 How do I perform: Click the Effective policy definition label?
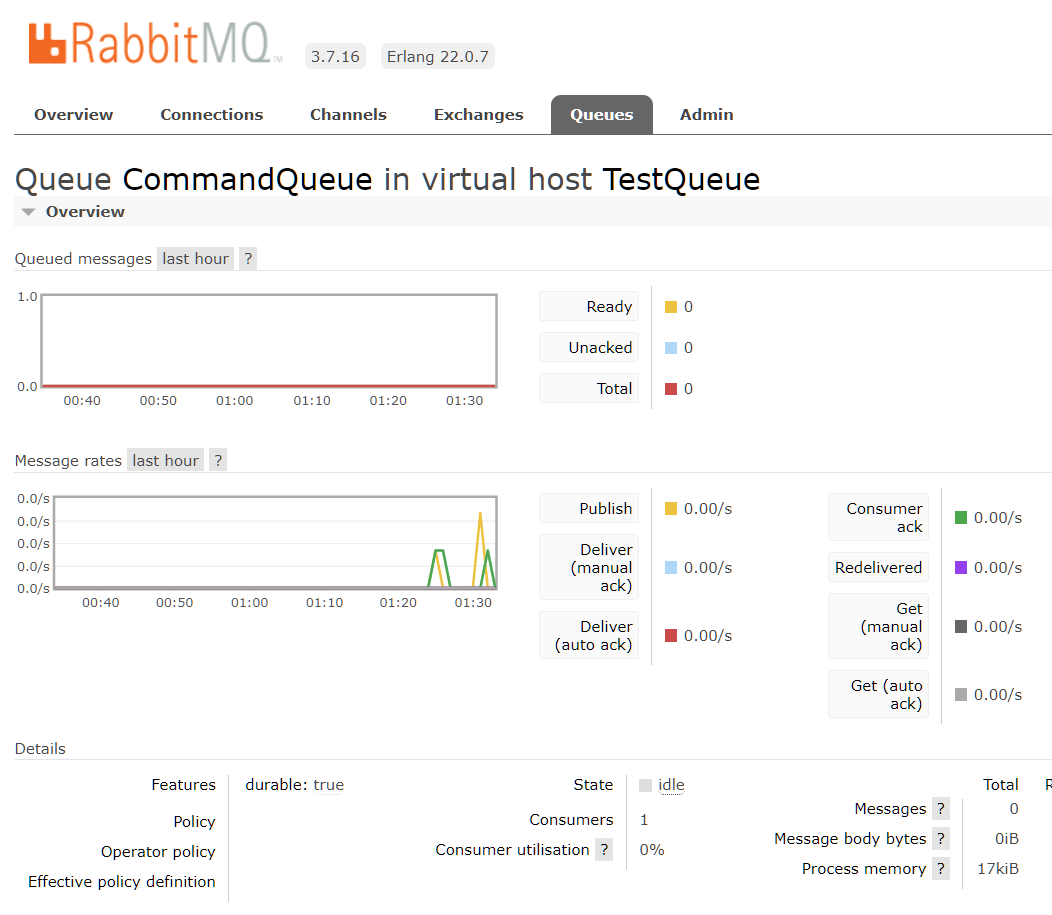(x=121, y=881)
